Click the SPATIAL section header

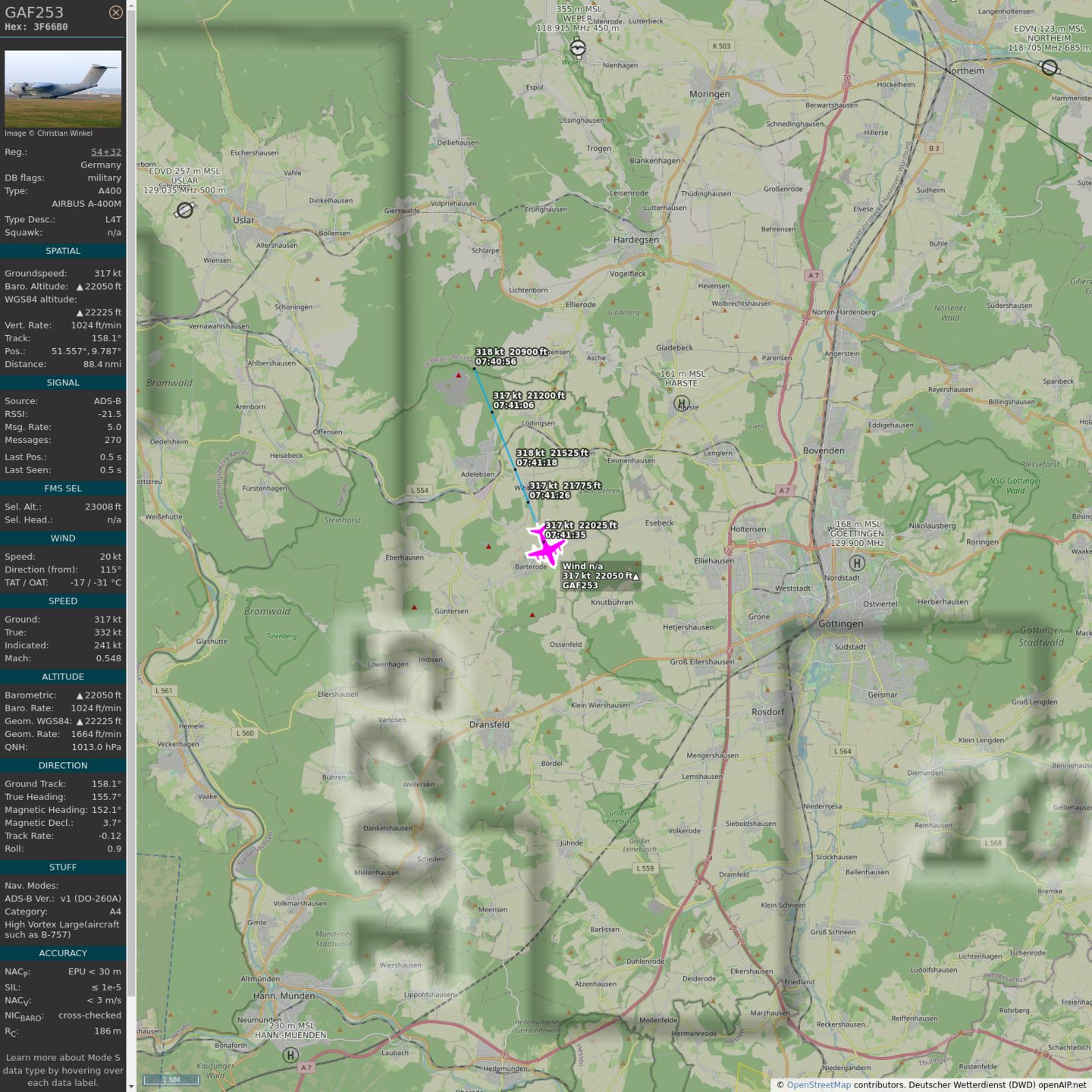[63, 251]
